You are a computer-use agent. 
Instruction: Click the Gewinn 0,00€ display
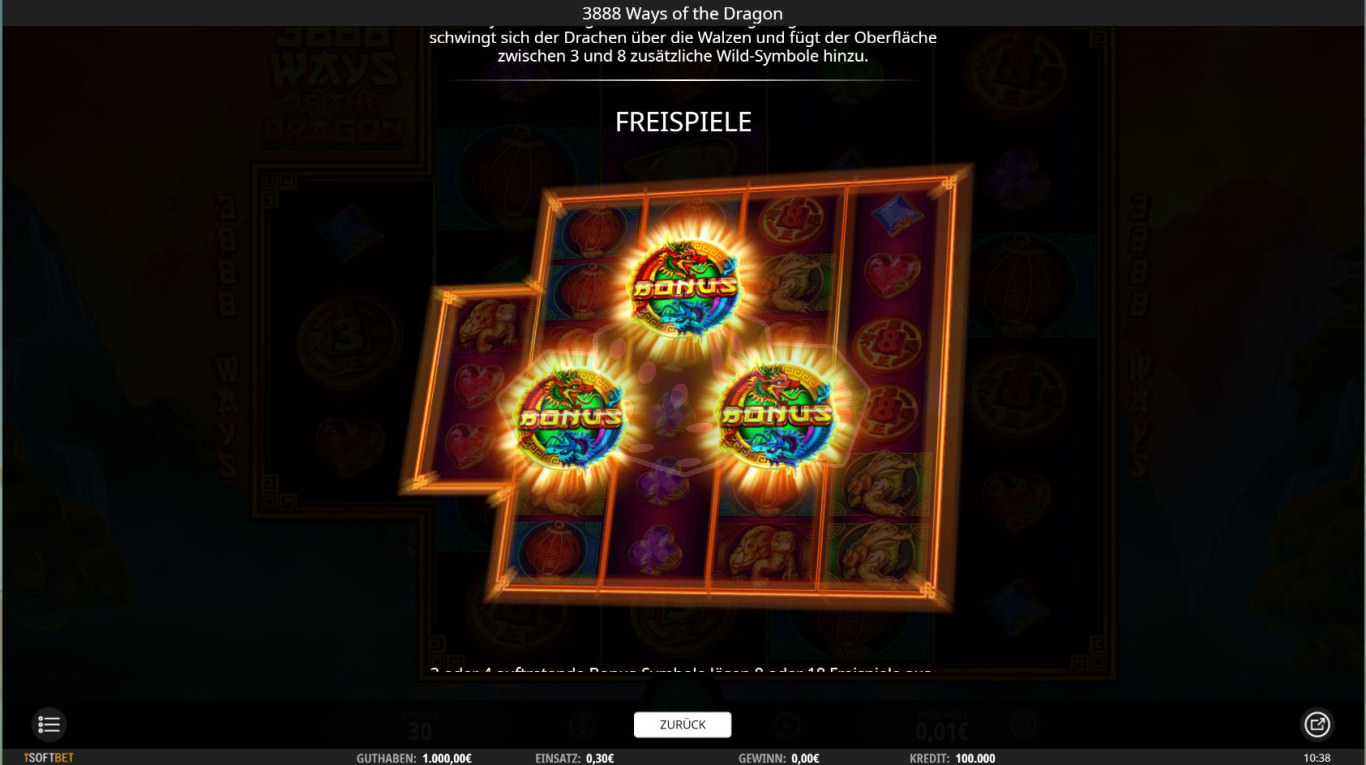[779, 758]
